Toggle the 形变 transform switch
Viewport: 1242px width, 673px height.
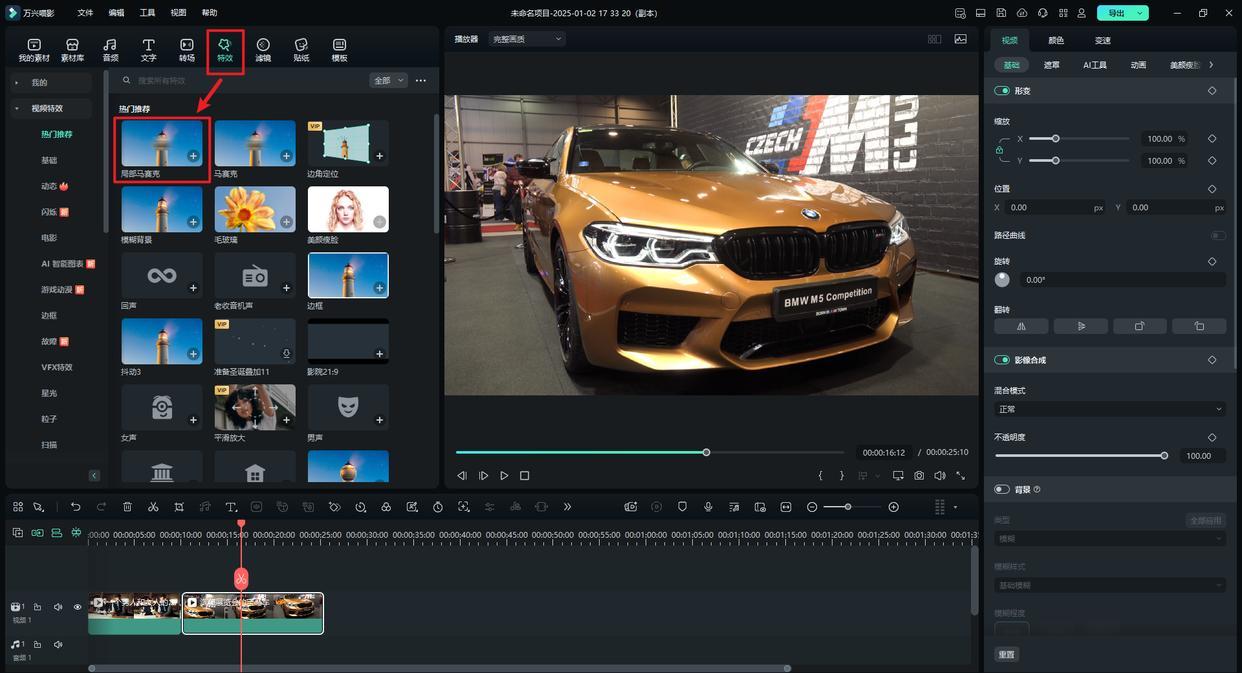pos(1001,91)
